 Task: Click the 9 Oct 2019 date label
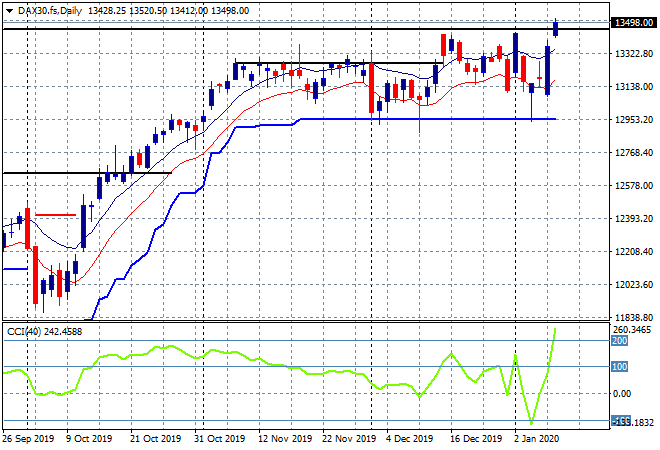(89, 439)
